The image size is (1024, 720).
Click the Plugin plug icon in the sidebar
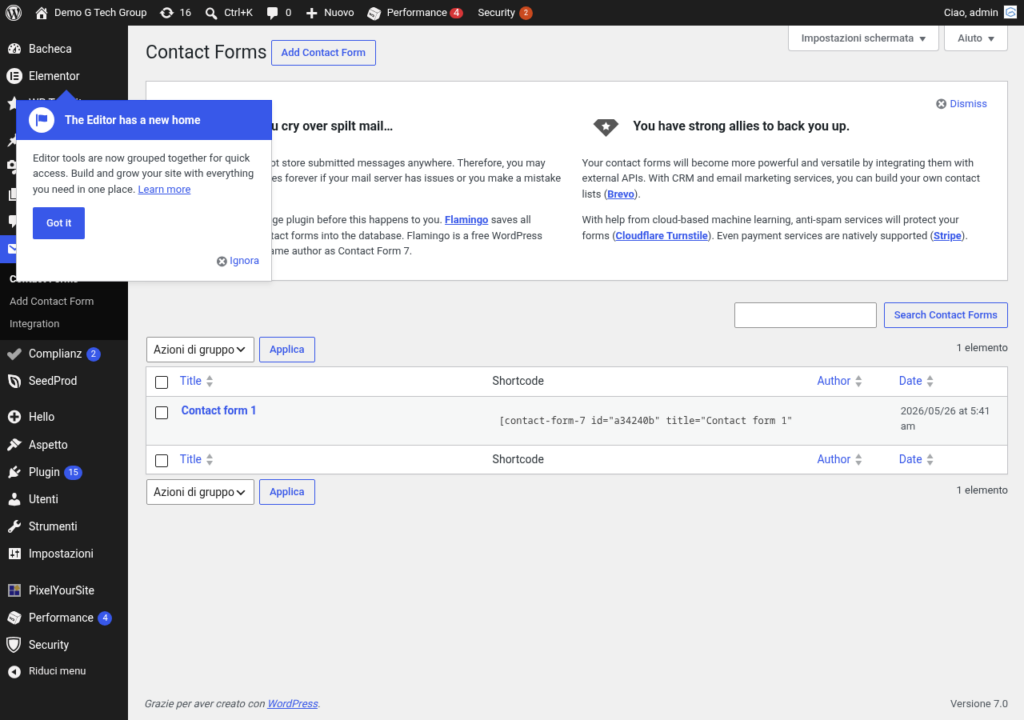pos(14,472)
